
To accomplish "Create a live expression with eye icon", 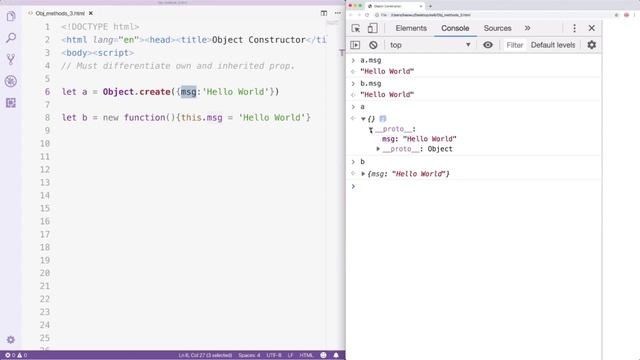I will tap(488, 45).
